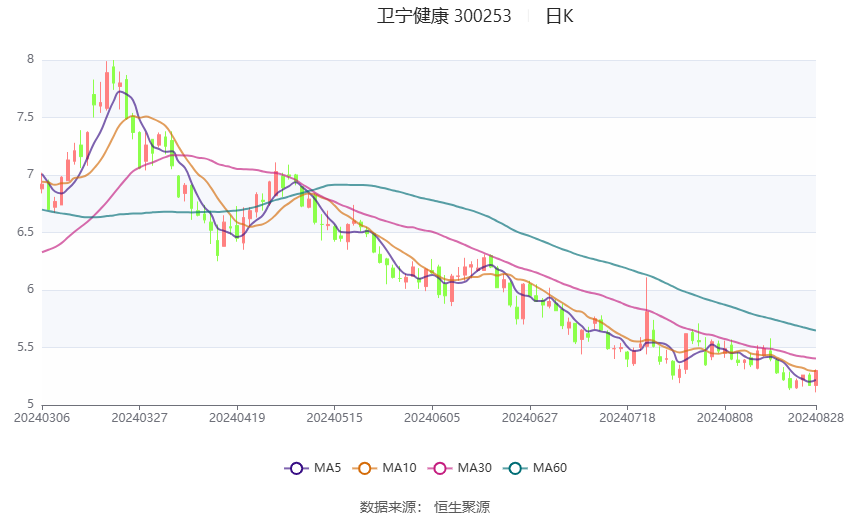Toggle the MA5 legend series

(x=313, y=468)
